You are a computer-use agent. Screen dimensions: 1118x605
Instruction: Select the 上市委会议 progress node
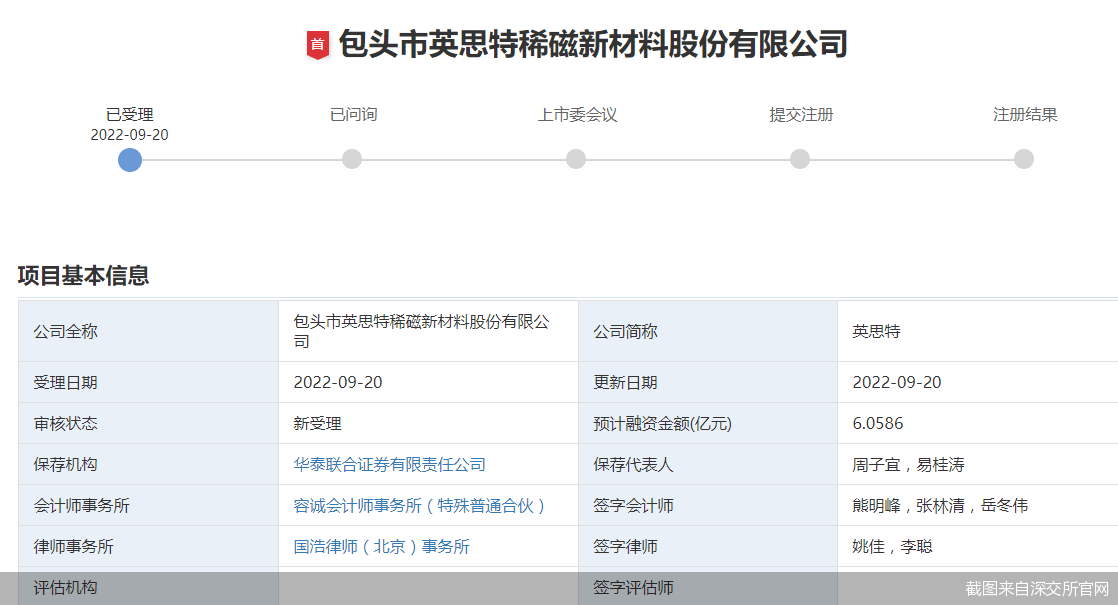point(575,159)
